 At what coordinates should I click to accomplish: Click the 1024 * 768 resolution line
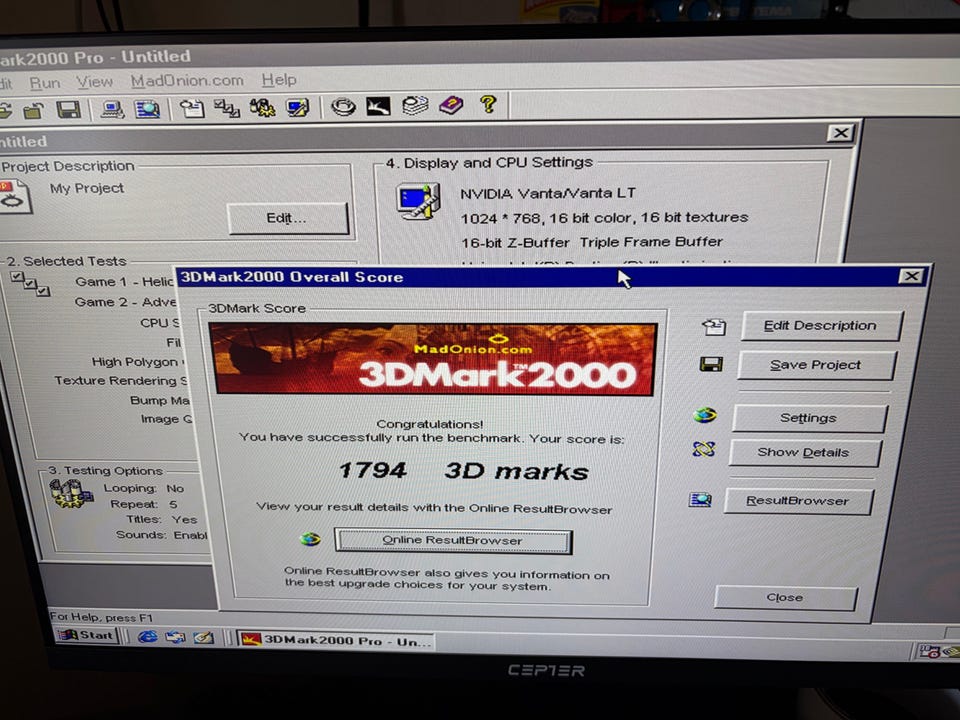coord(604,218)
